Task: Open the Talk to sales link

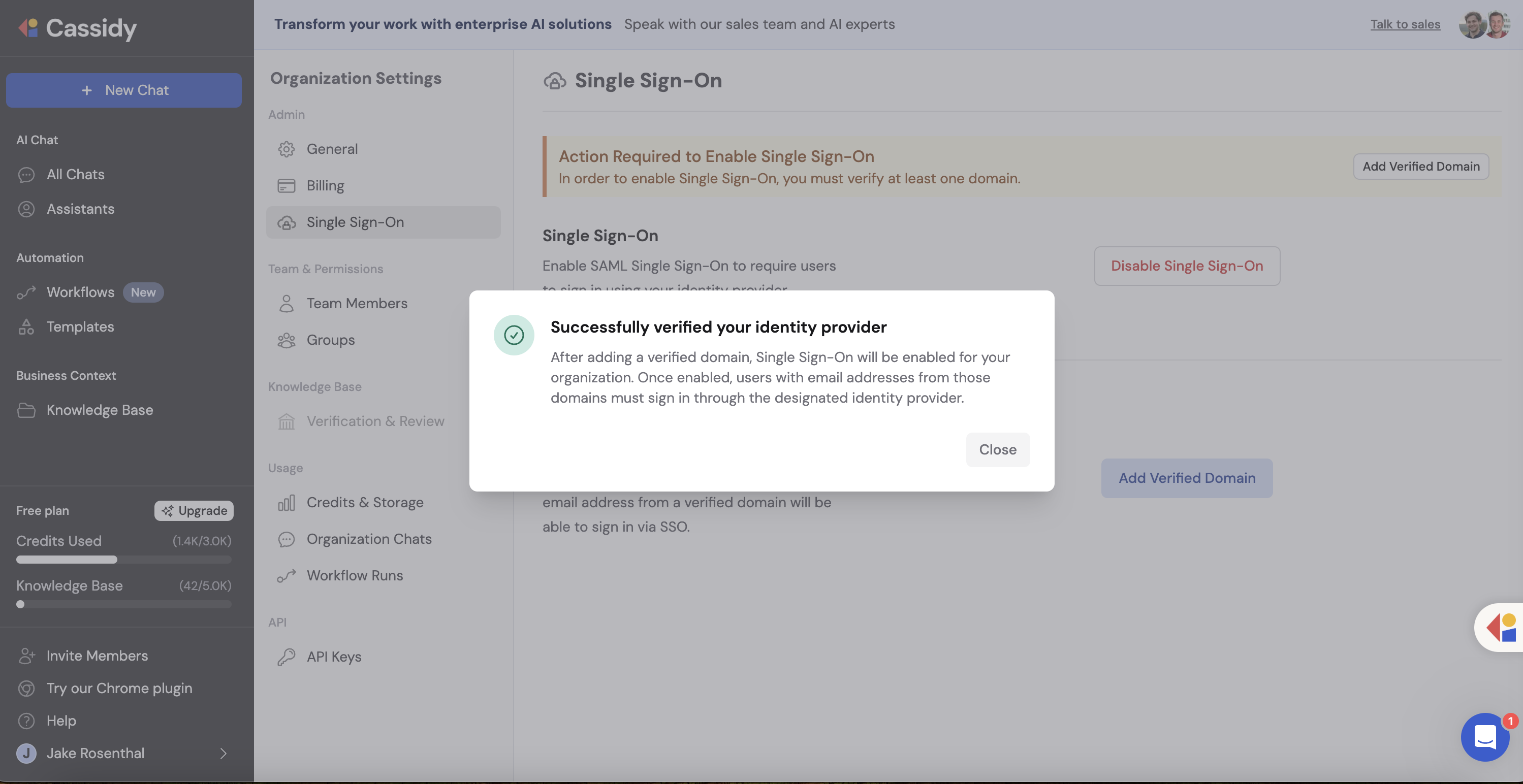Action: click(x=1405, y=24)
